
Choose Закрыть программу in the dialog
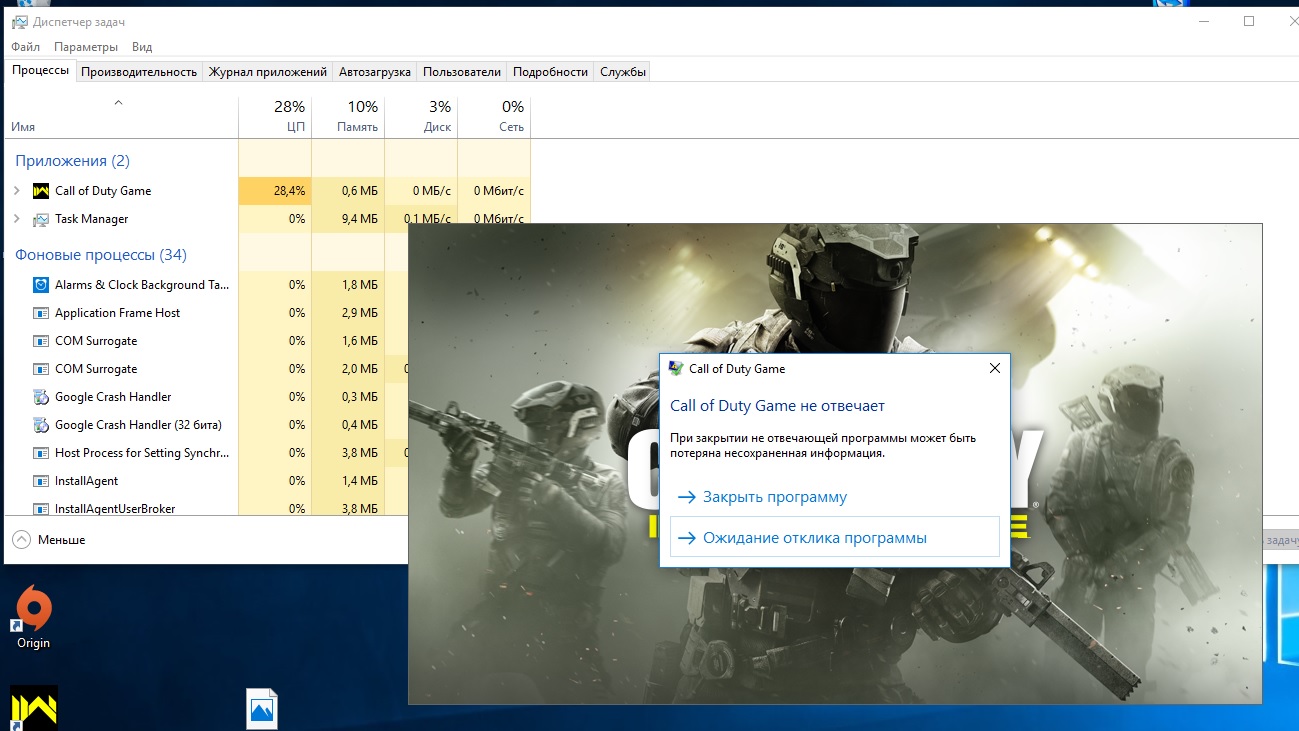tap(774, 497)
